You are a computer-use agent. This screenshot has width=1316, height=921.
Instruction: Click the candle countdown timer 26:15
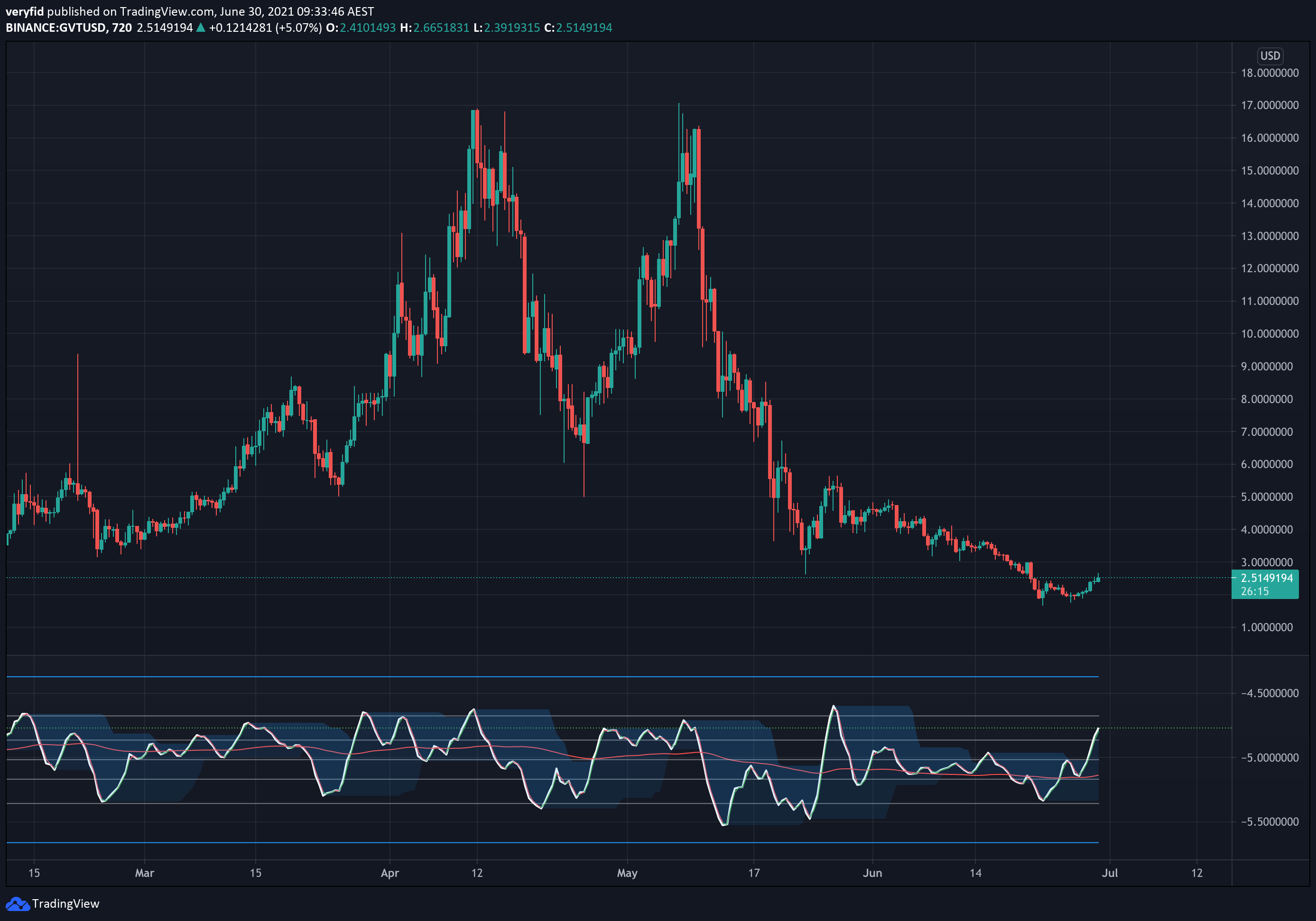[x=1255, y=591]
